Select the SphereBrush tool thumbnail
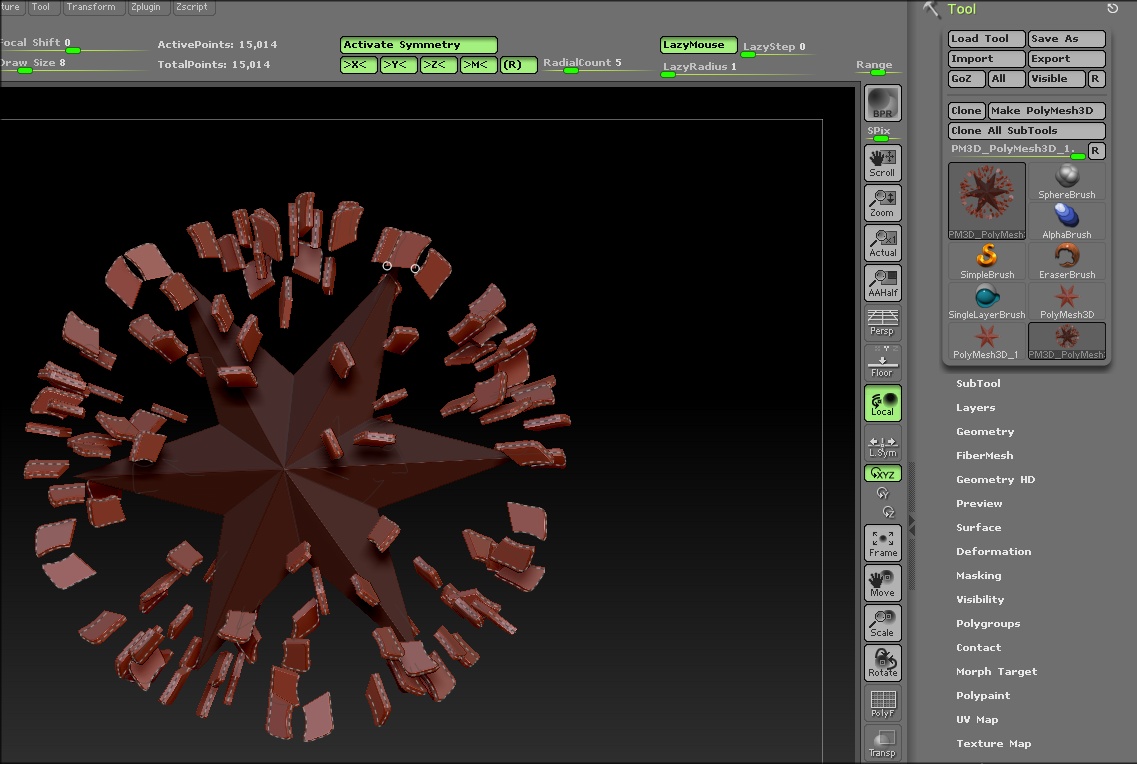This screenshot has width=1137, height=764. pyautogui.click(x=1066, y=182)
